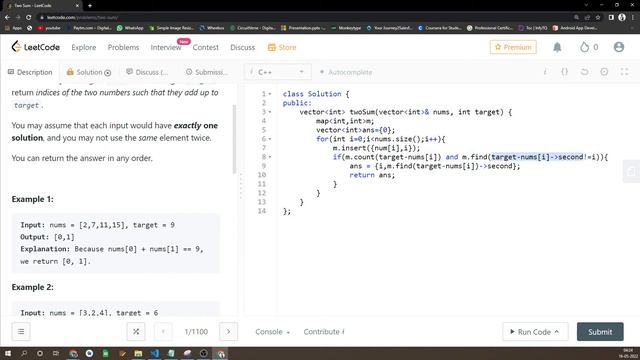Viewport: 640px width, 360px height.
Task: Pick a random problem shuffle icon
Action: click(136, 331)
